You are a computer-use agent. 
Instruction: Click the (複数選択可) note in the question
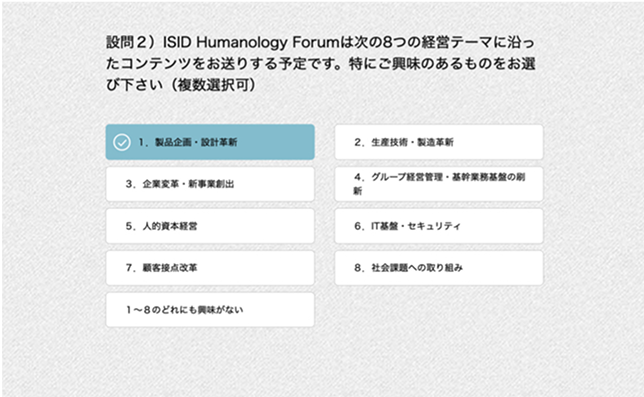[x=214, y=85]
